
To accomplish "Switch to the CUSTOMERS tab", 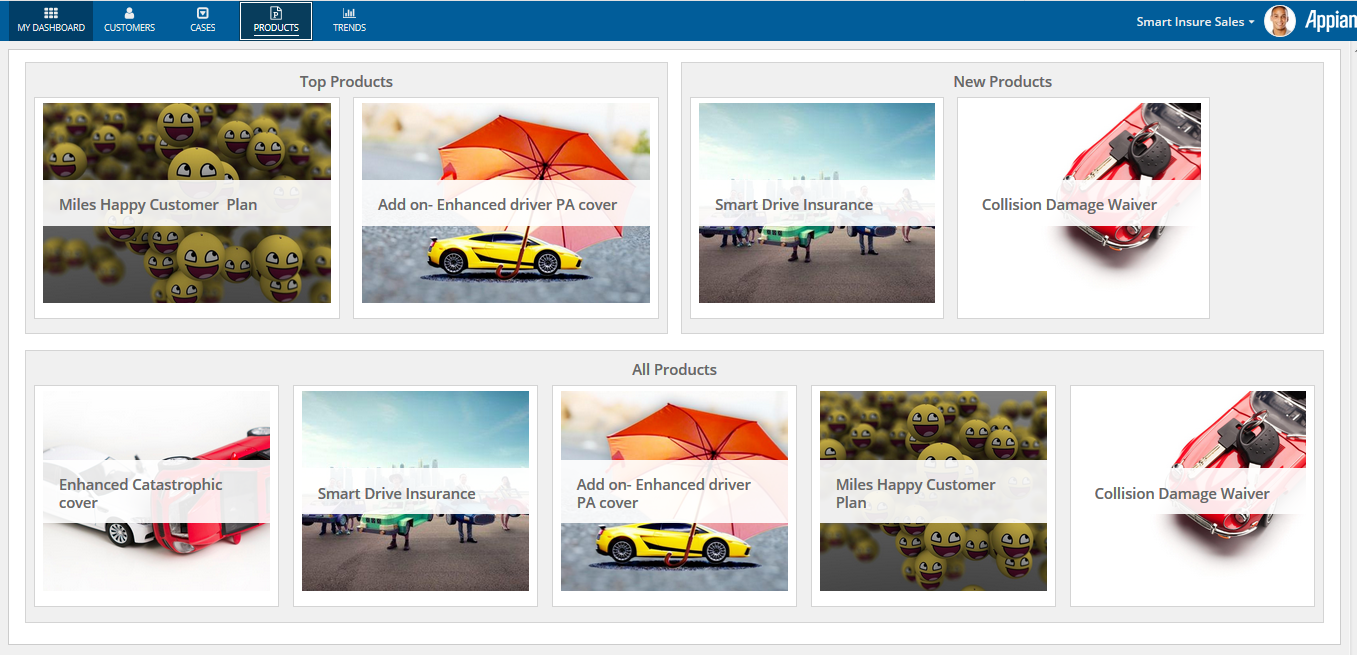I will click(130, 21).
